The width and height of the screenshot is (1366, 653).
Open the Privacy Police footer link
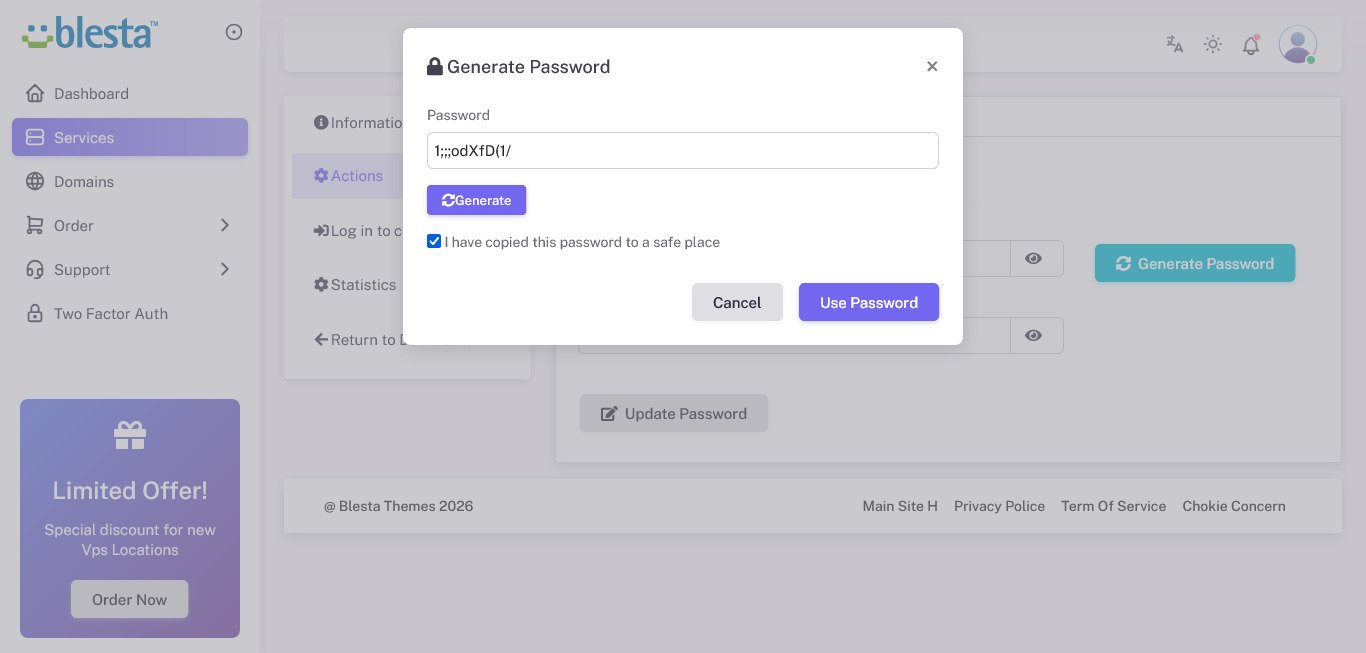[x=999, y=506]
